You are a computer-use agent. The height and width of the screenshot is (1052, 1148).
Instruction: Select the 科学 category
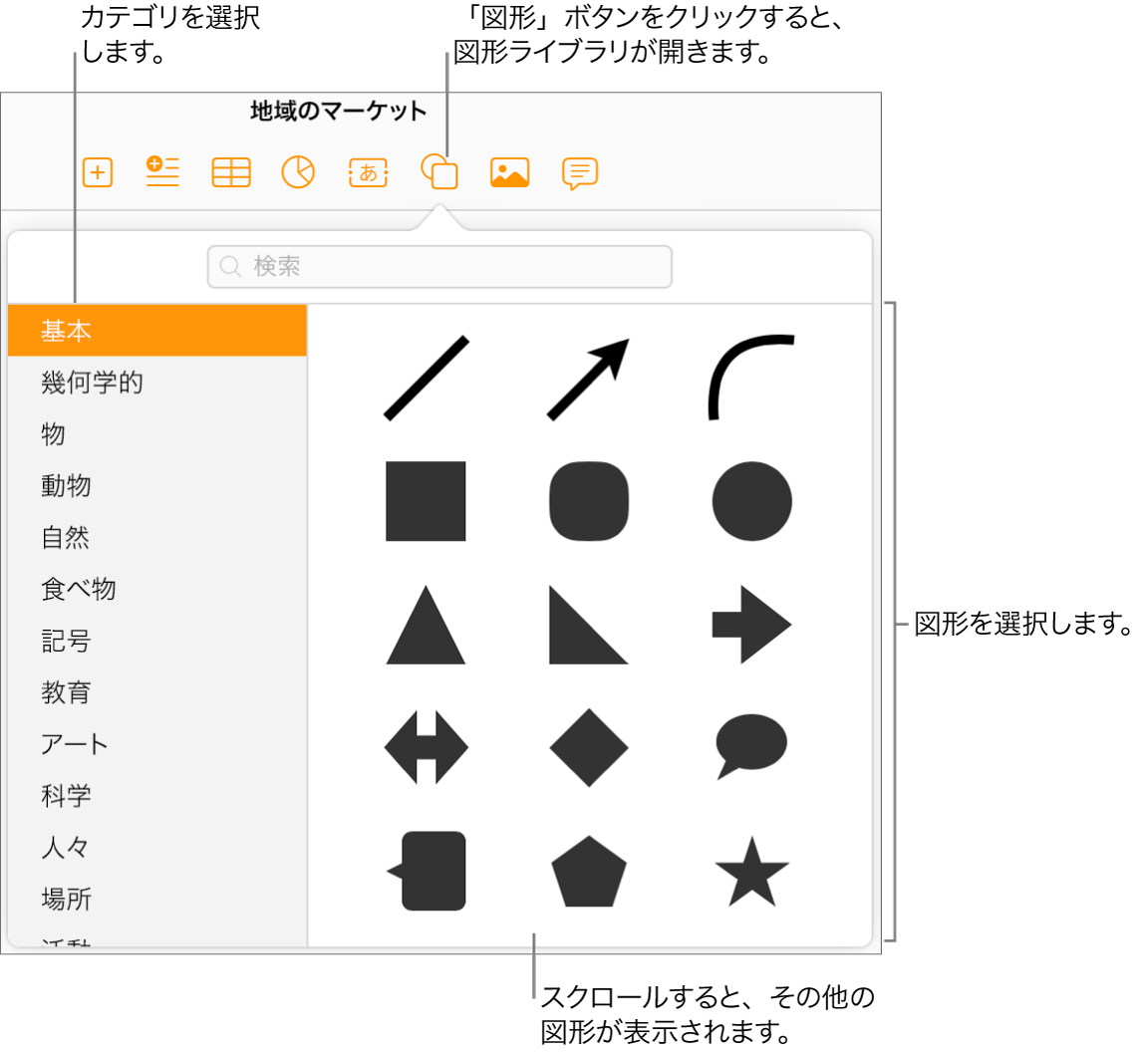(156, 796)
